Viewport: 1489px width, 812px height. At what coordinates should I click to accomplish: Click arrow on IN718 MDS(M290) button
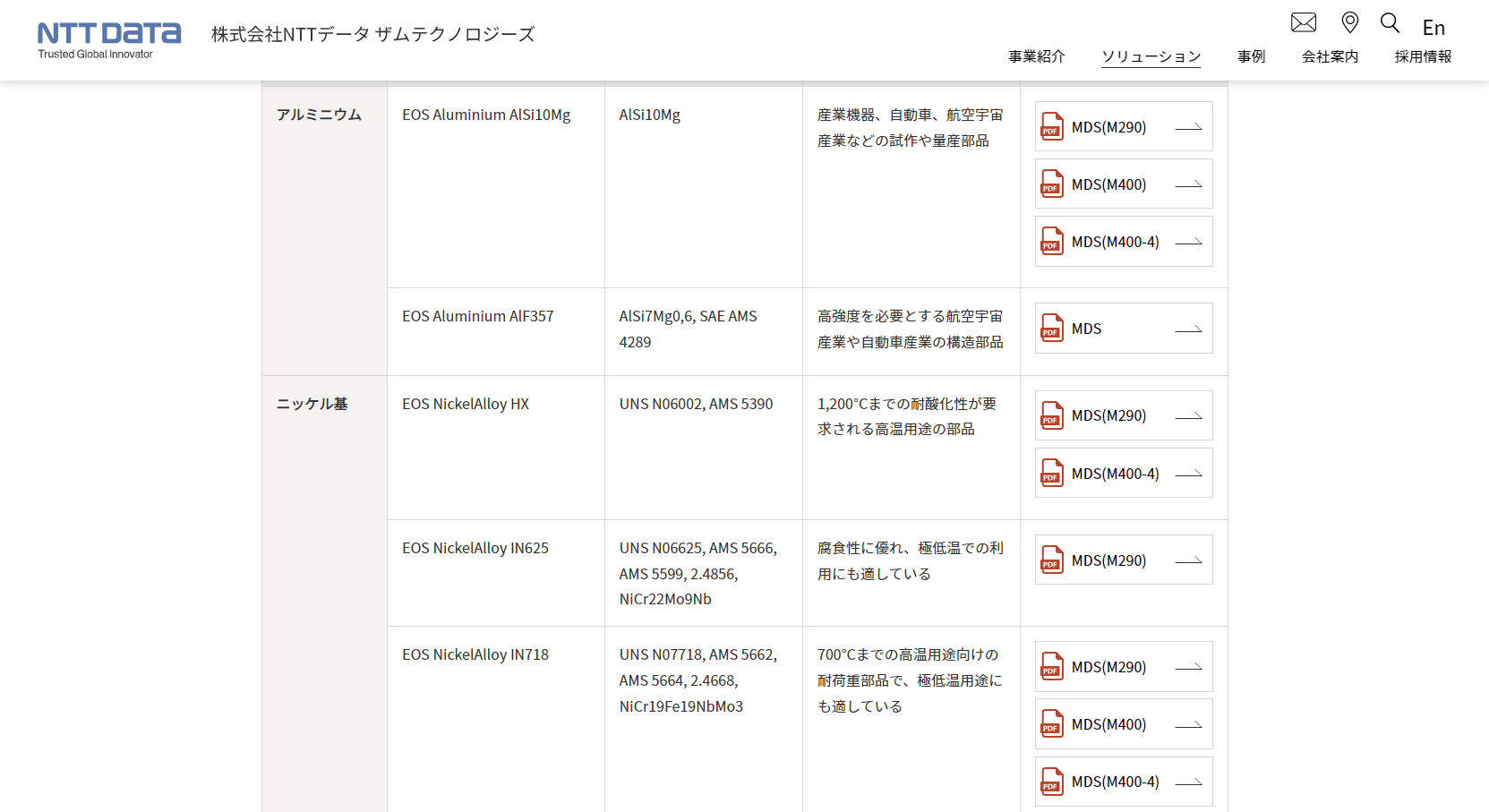(1188, 668)
